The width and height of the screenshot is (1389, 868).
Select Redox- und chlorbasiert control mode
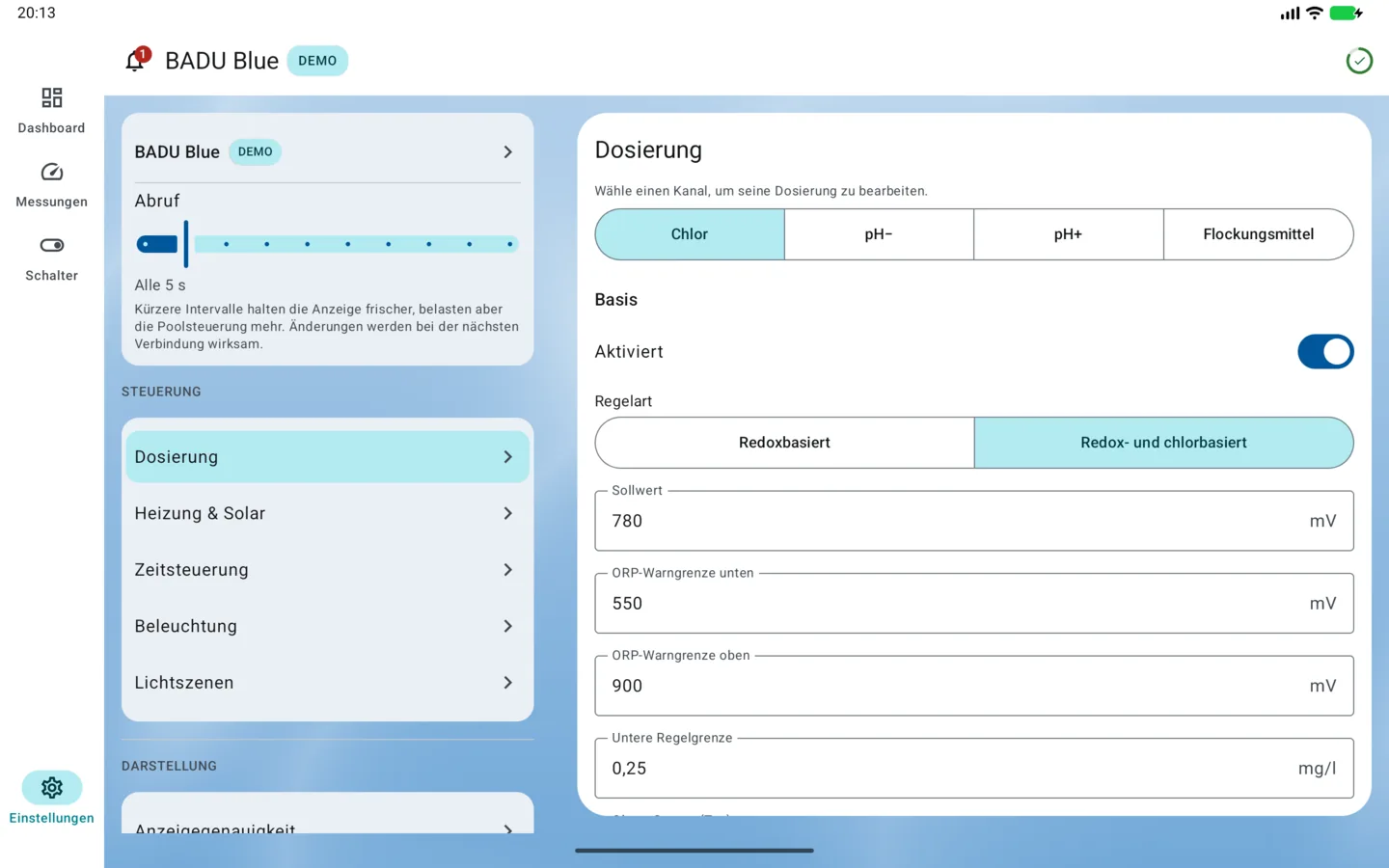(1163, 443)
